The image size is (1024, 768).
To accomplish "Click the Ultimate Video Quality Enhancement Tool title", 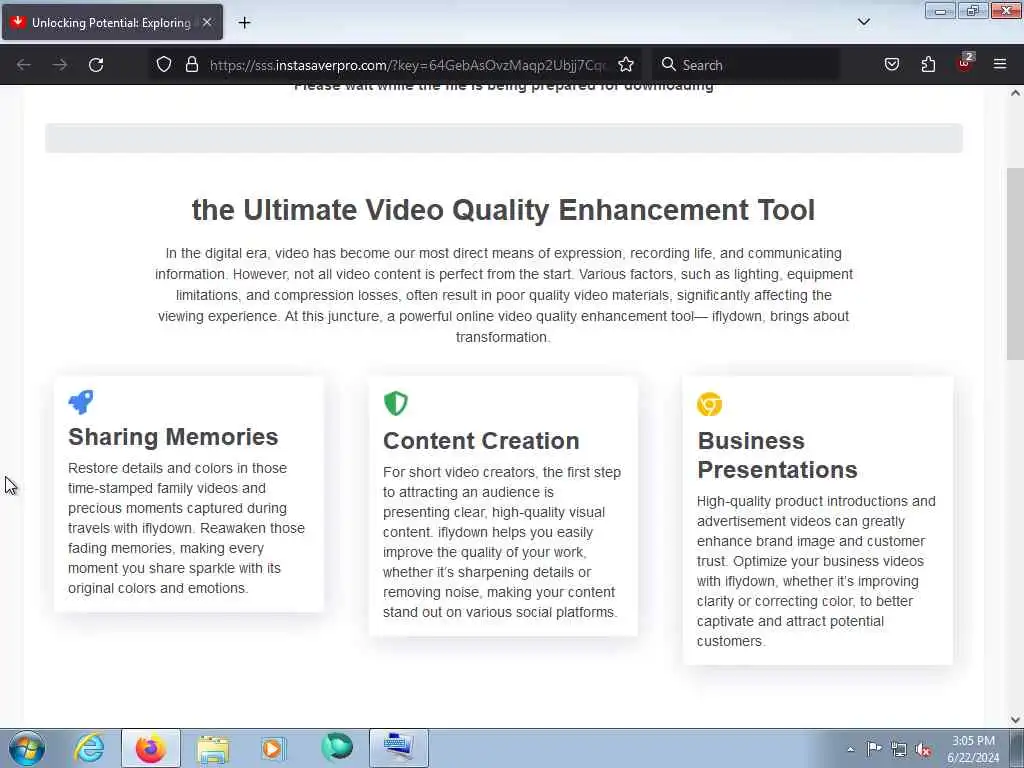I will click(504, 210).
